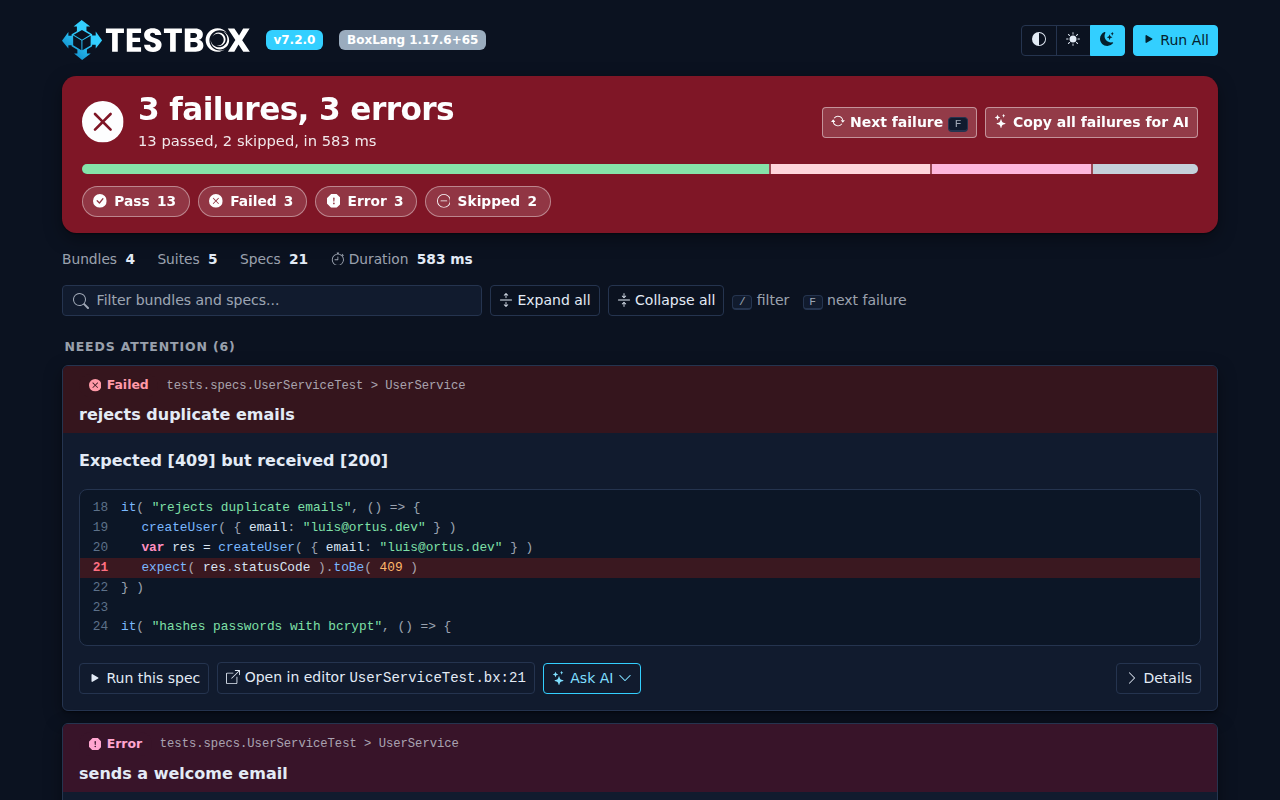Screen dimensions: 1280x800
Task: Toggle the Failed 3 filter pill
Action: (253, 201)
